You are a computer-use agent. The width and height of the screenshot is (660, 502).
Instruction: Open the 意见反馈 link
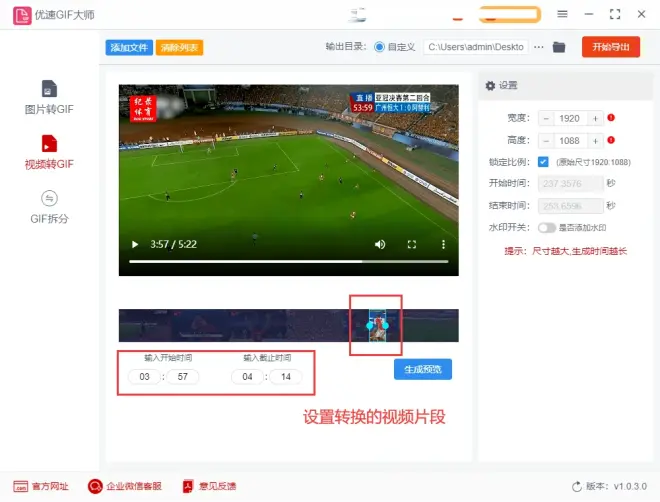tap(209, 486)
